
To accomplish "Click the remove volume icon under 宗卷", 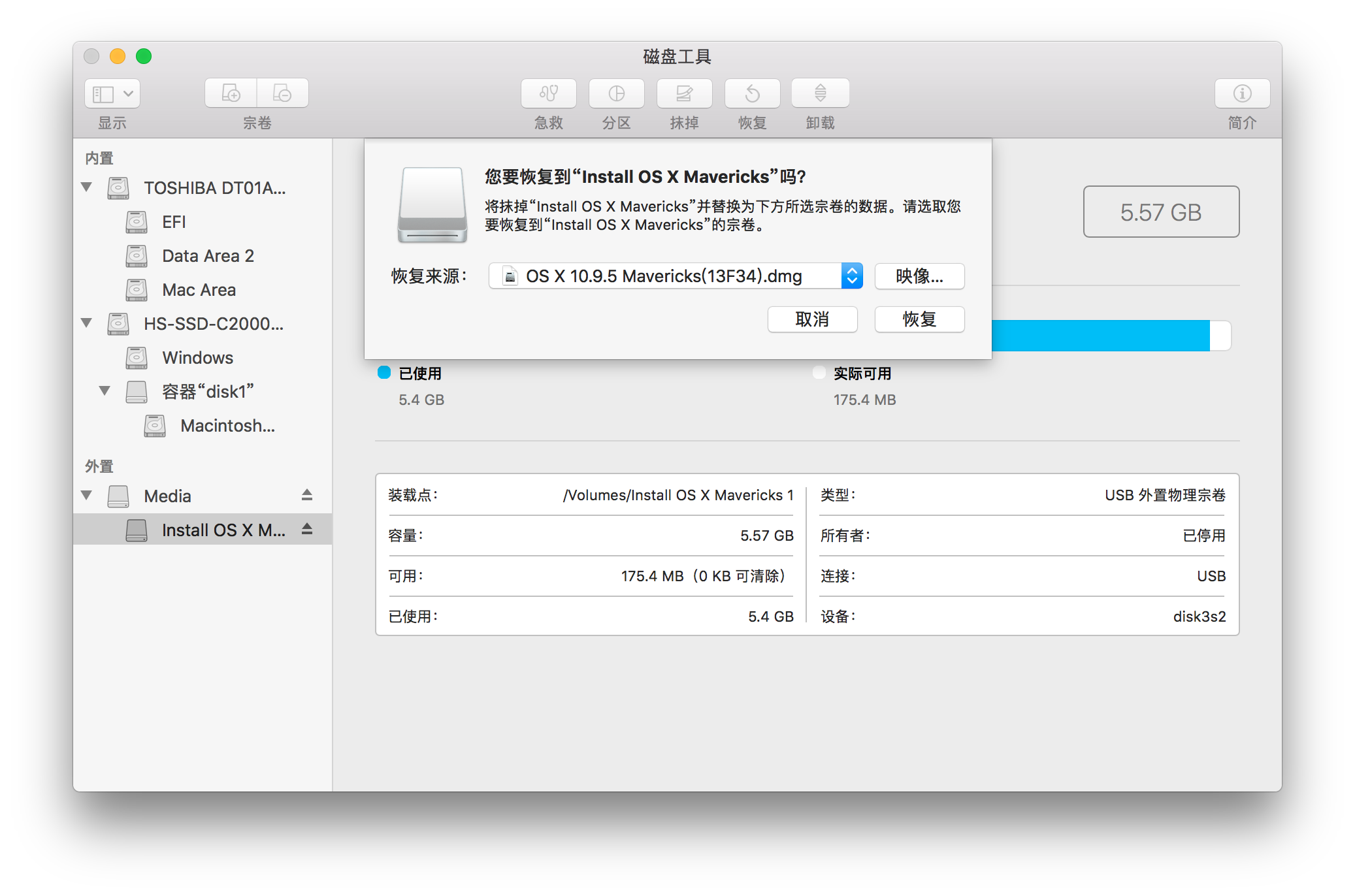I will pyautogui.click(x=282, y=93).
